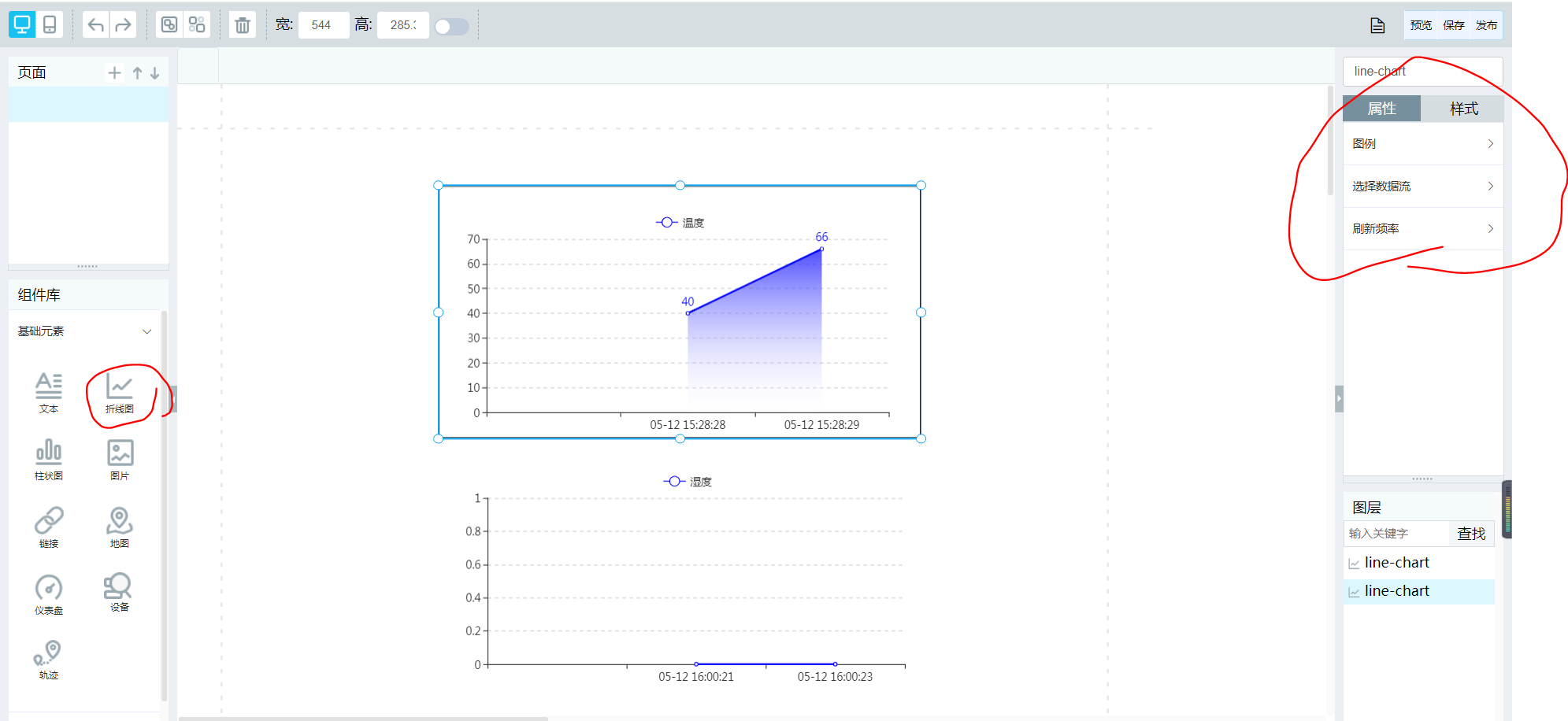Image resolution: width=1568 pixels, height=721 pixels.
Task: Switch to mobile view mode icon
Action: (x=50, y=24)
